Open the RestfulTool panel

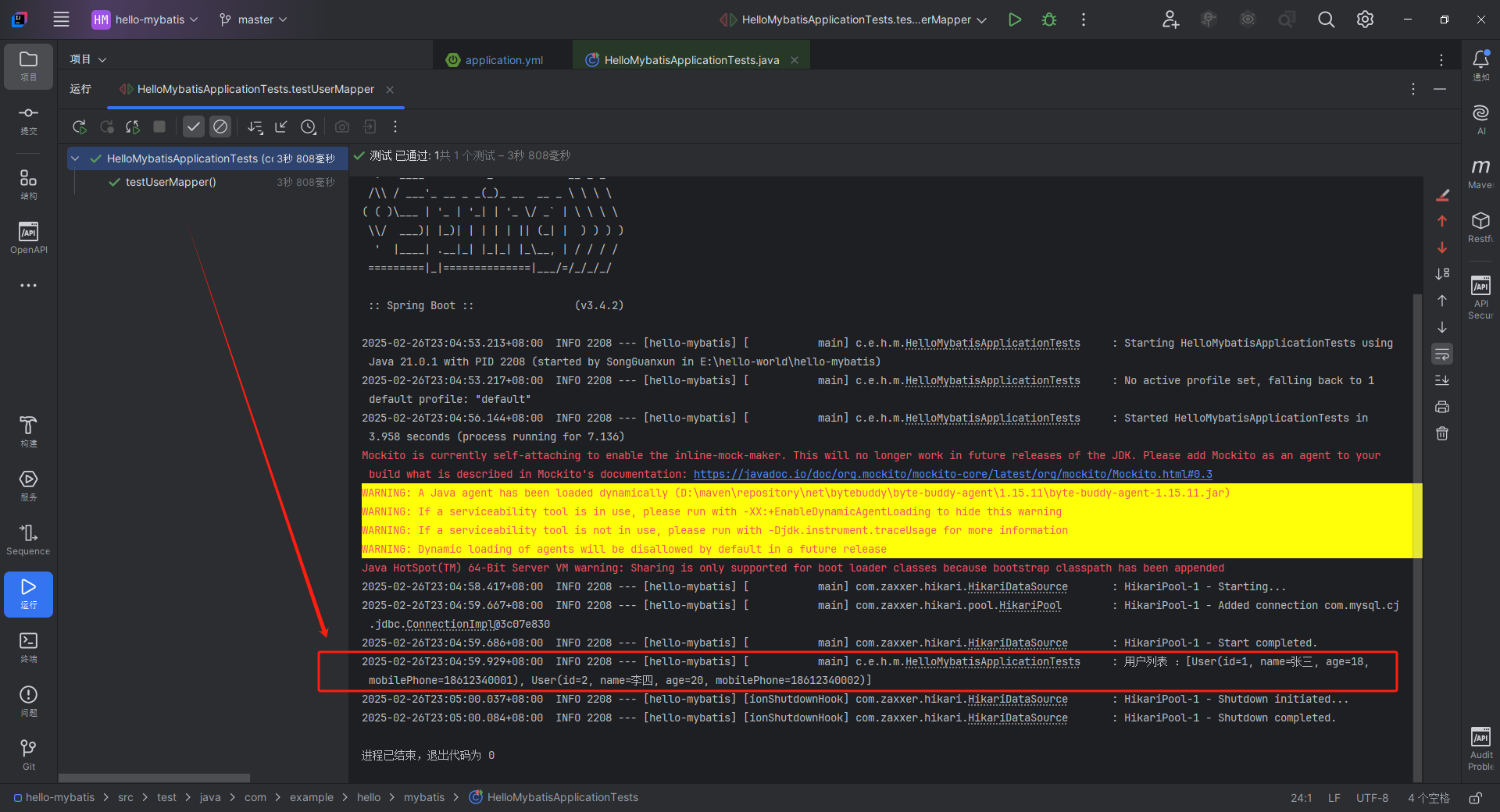click(x=1480, y=226)
